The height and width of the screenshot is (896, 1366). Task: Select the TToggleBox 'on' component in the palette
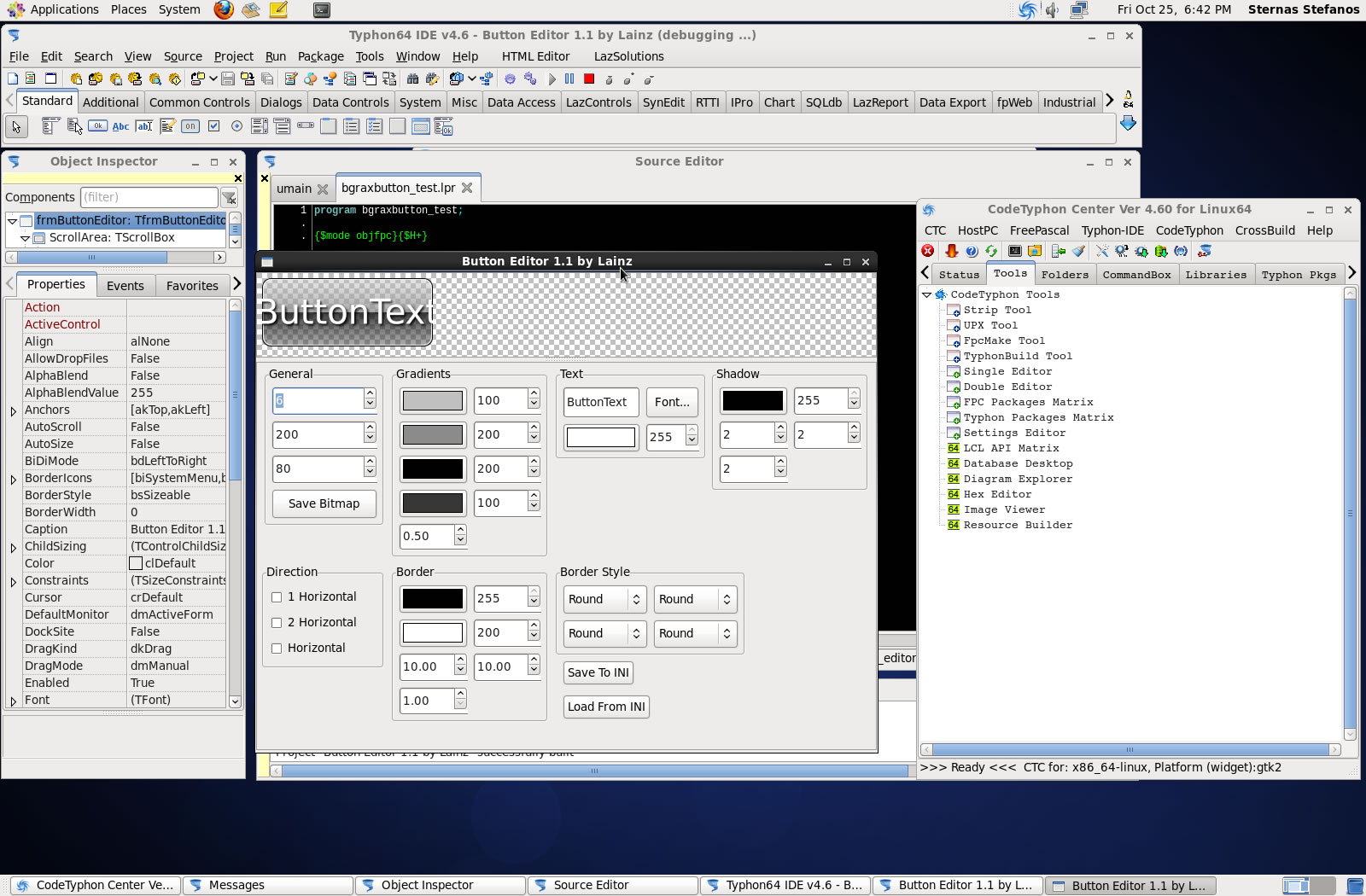190,126
